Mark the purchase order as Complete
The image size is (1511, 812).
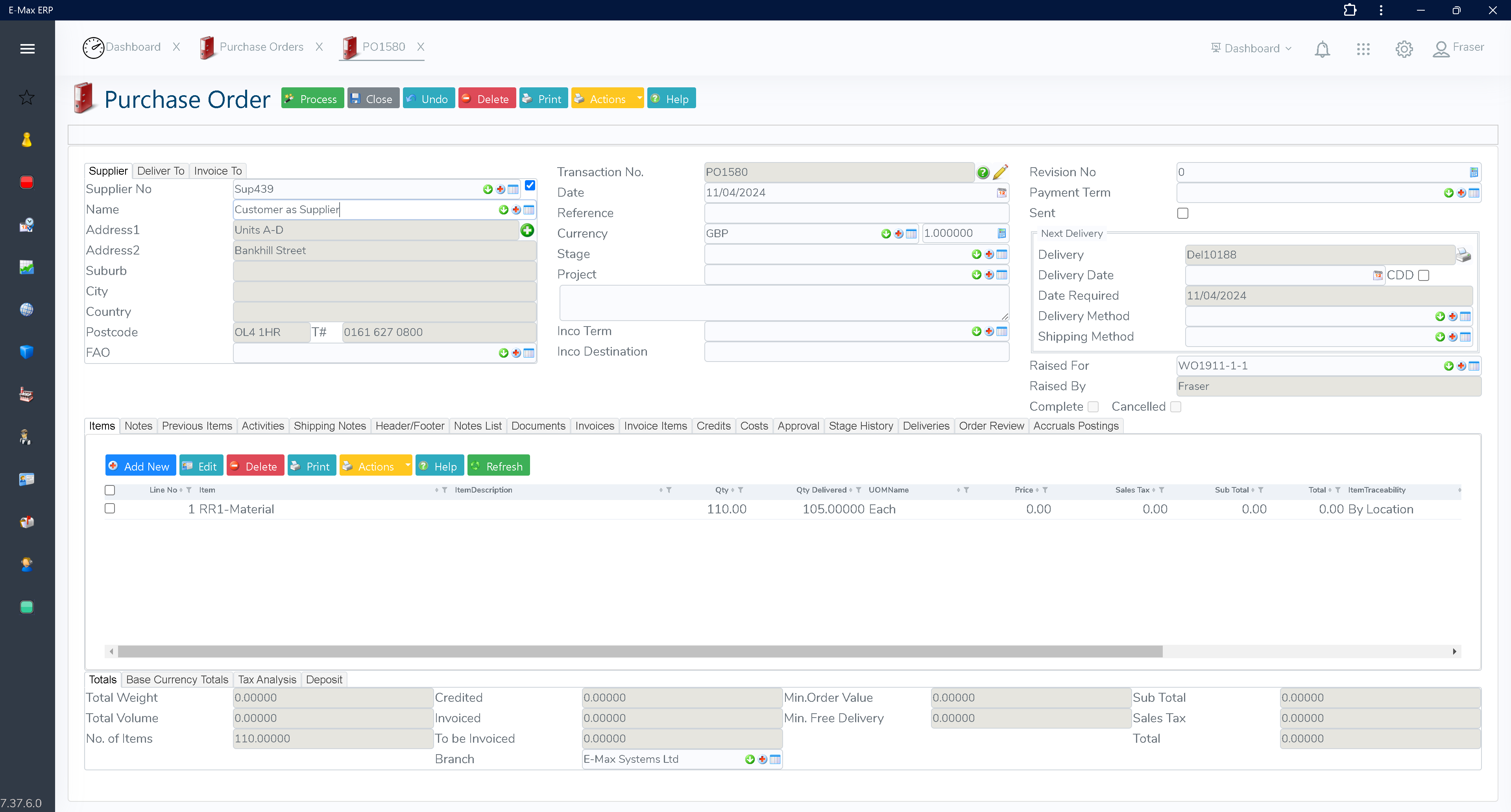1094,406
